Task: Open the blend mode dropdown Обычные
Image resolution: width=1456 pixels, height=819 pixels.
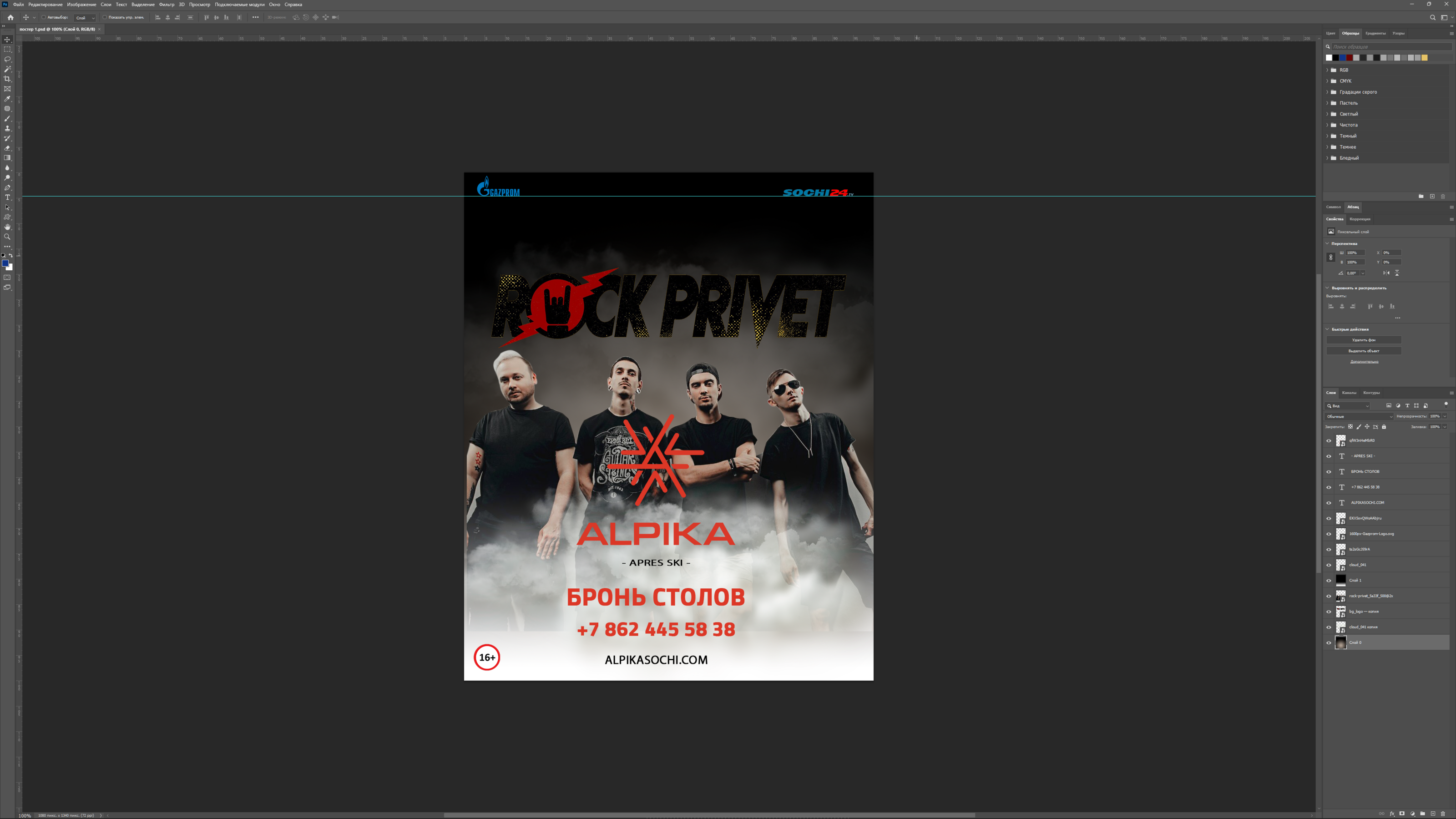Action: point(1359,416)
